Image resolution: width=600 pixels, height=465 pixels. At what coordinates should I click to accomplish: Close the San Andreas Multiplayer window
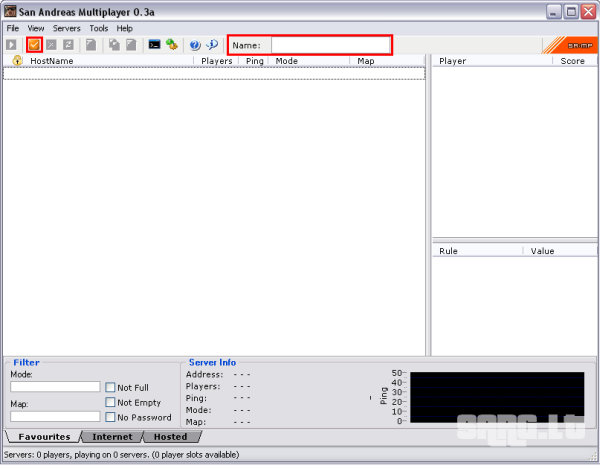point(589,12)
